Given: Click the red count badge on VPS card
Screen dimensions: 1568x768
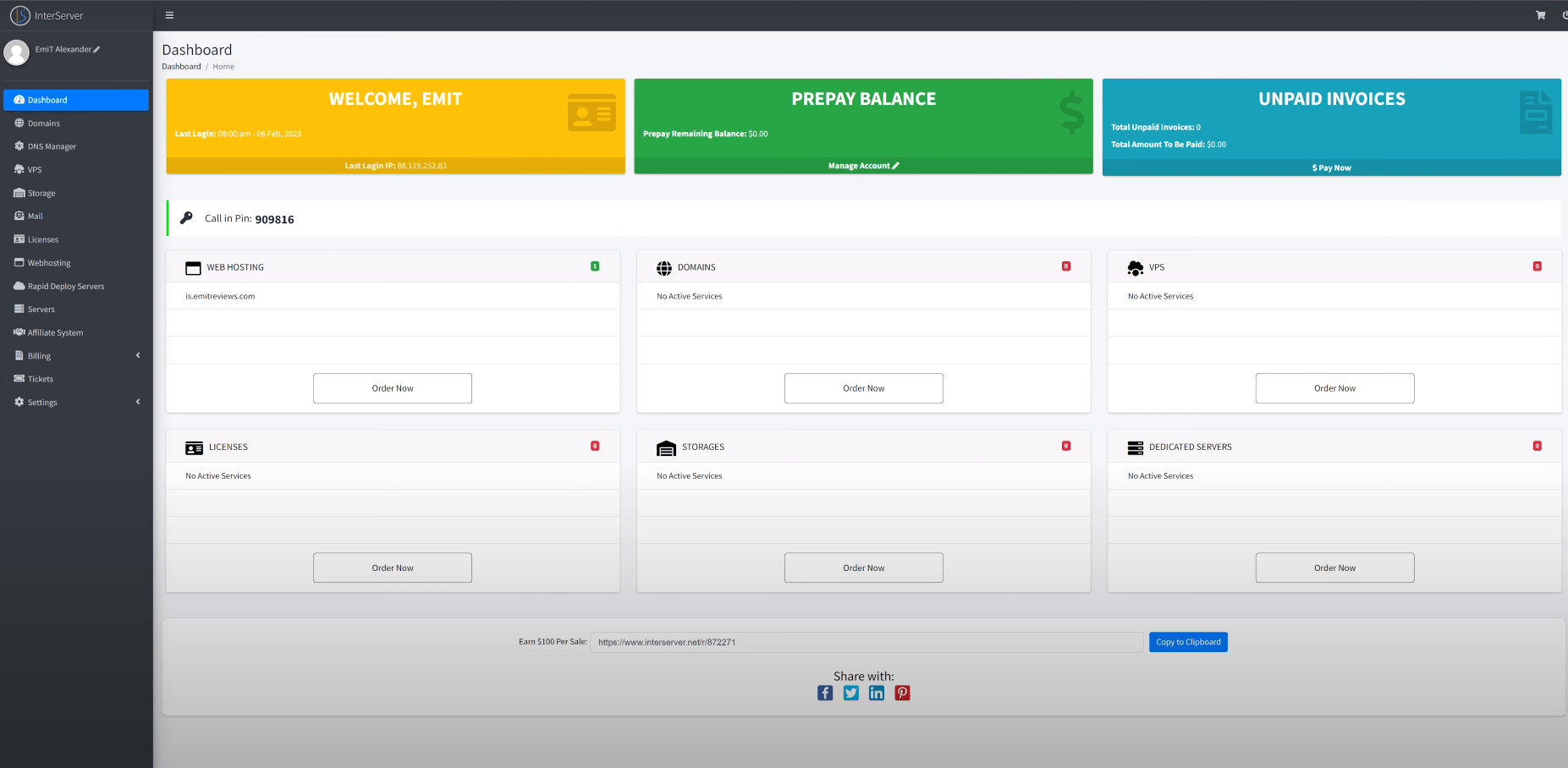Looking at the screenshot, I should 1537,266.
